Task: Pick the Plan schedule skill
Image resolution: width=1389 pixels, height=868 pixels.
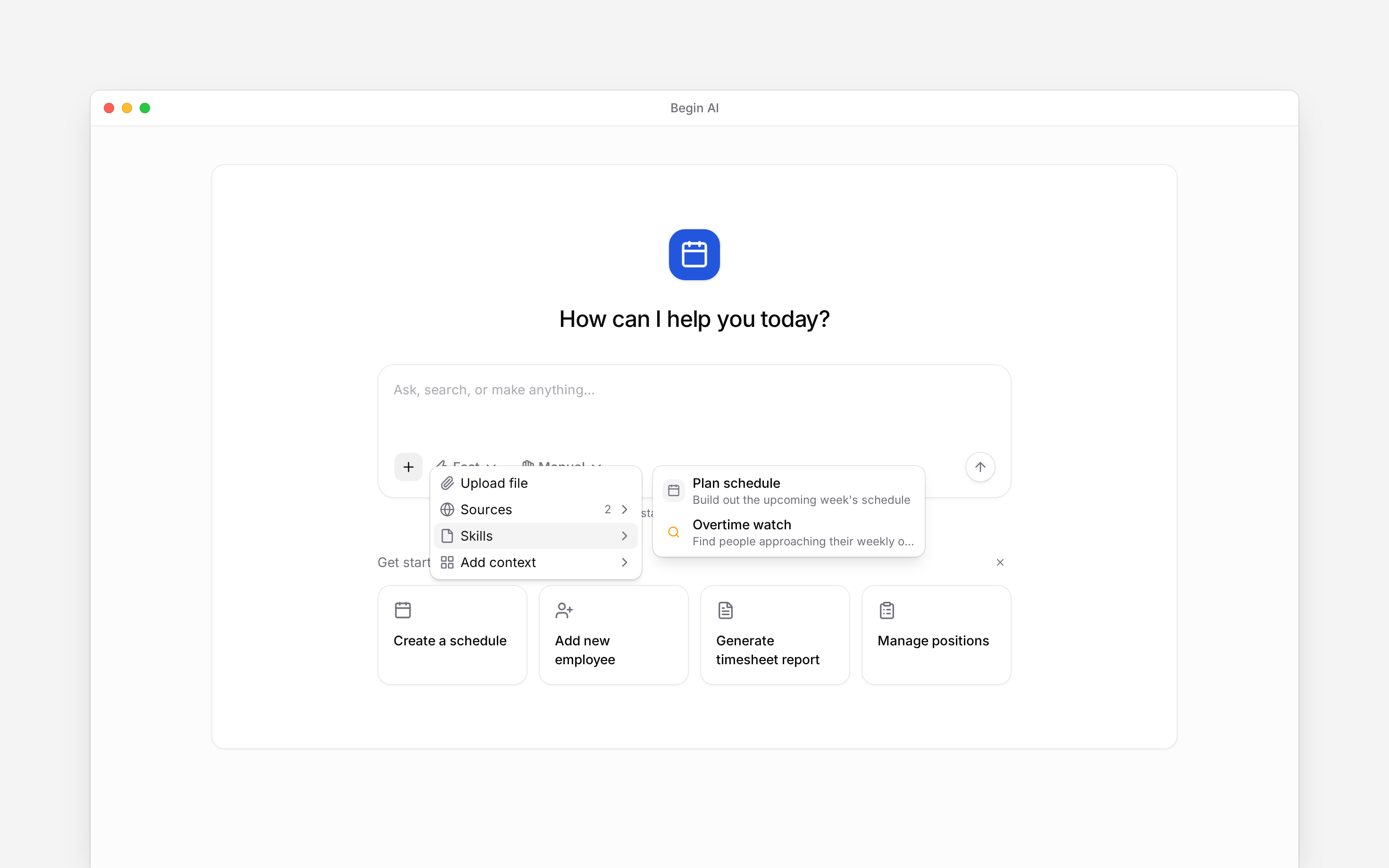Action: (x=789, y=491)
